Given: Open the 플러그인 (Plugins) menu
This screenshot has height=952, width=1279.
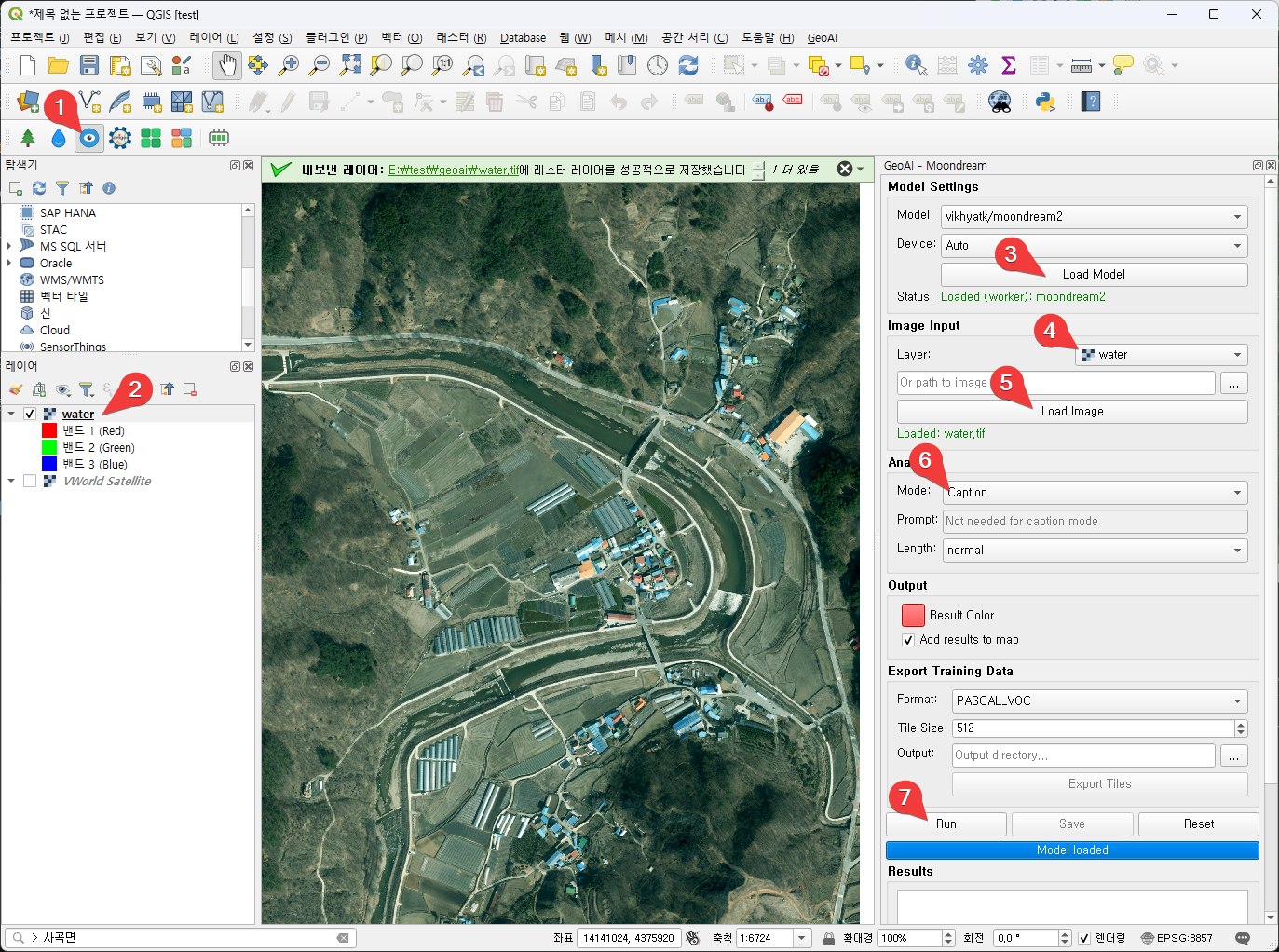Looking at the screenshot, I should click(336, 38).
